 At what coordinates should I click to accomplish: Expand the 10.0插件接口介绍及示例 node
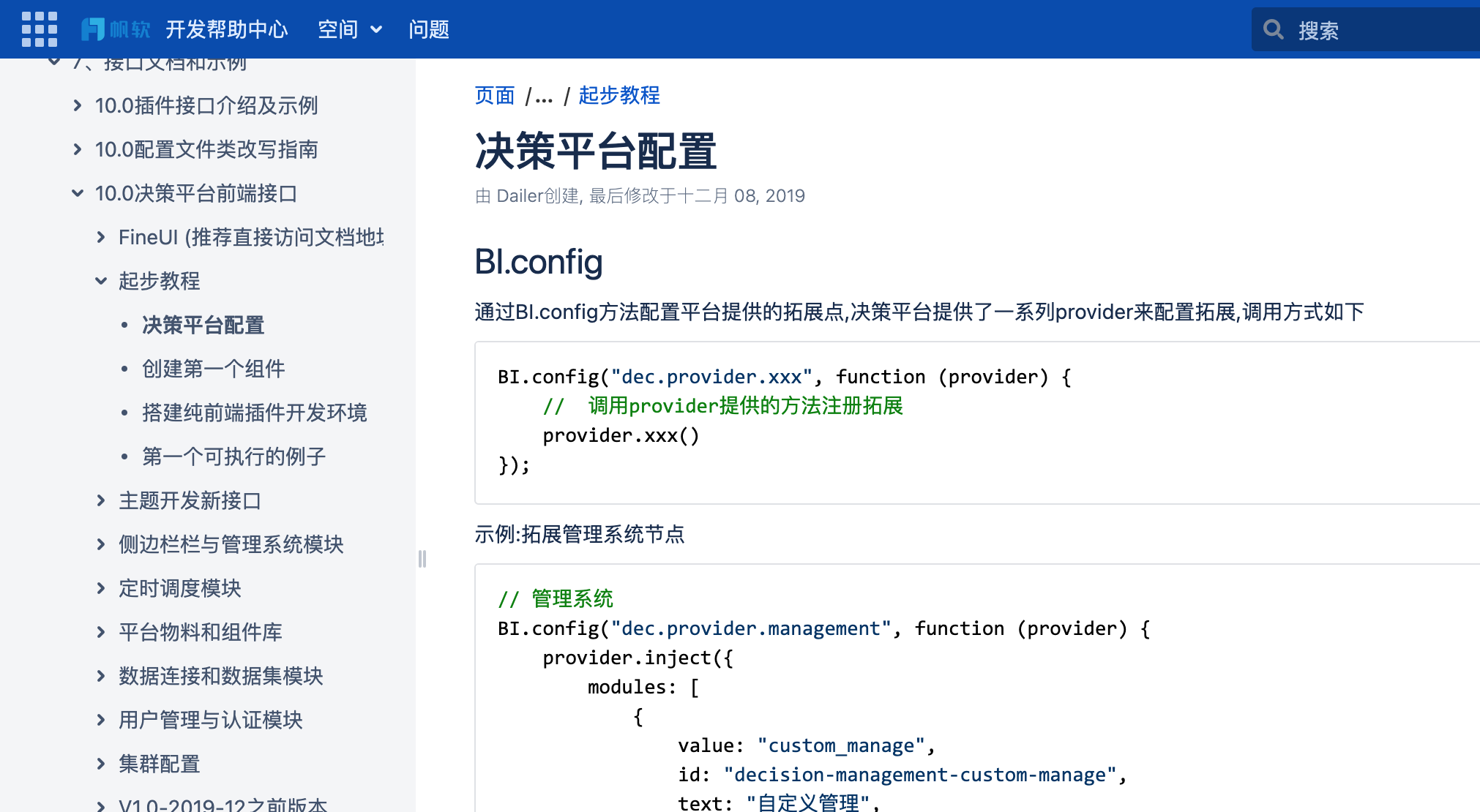[x=78, y=105]
